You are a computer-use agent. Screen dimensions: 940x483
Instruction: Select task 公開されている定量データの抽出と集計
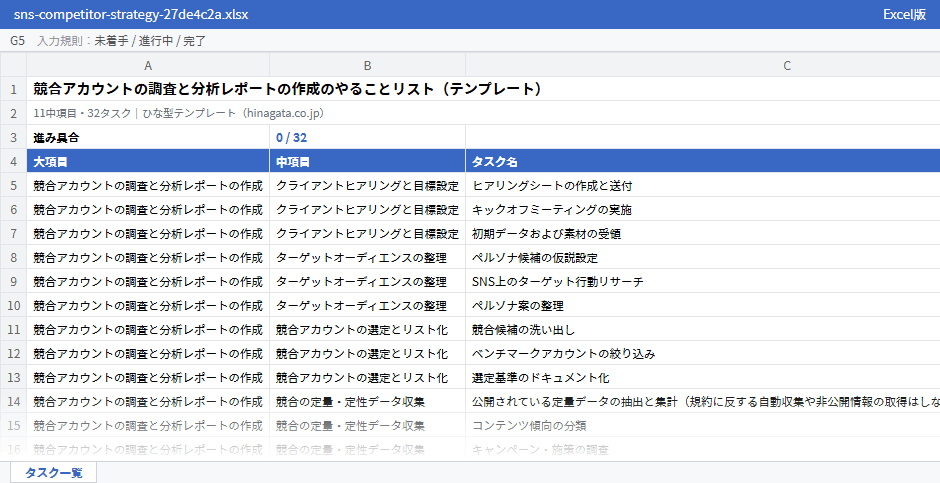[x=703, y=401]
